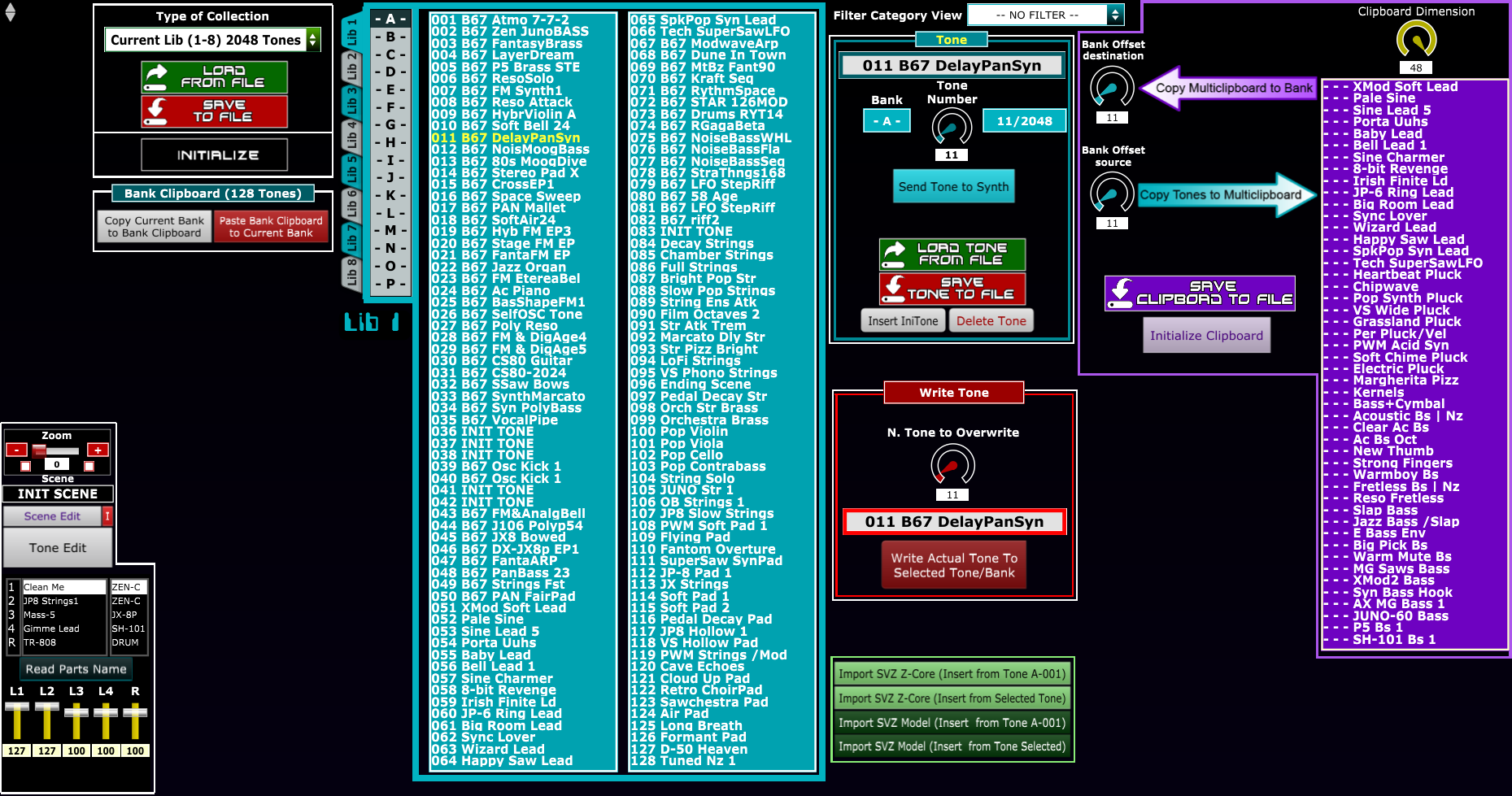Click the green Load Tone From File button
Viewport: 1512px width, 796px height.
pyautogui.click(x=952, y=254)
